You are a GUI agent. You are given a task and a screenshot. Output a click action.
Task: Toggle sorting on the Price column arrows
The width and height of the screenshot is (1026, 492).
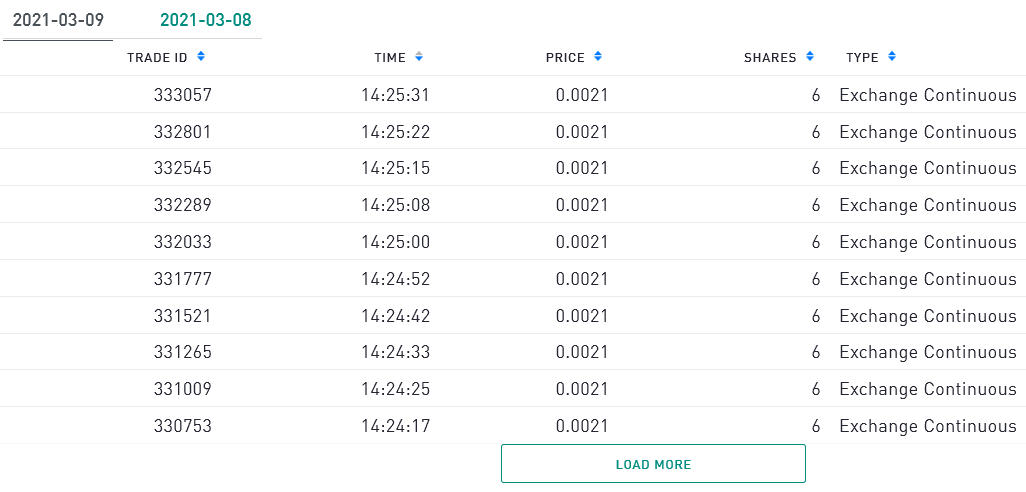[598, 57]
